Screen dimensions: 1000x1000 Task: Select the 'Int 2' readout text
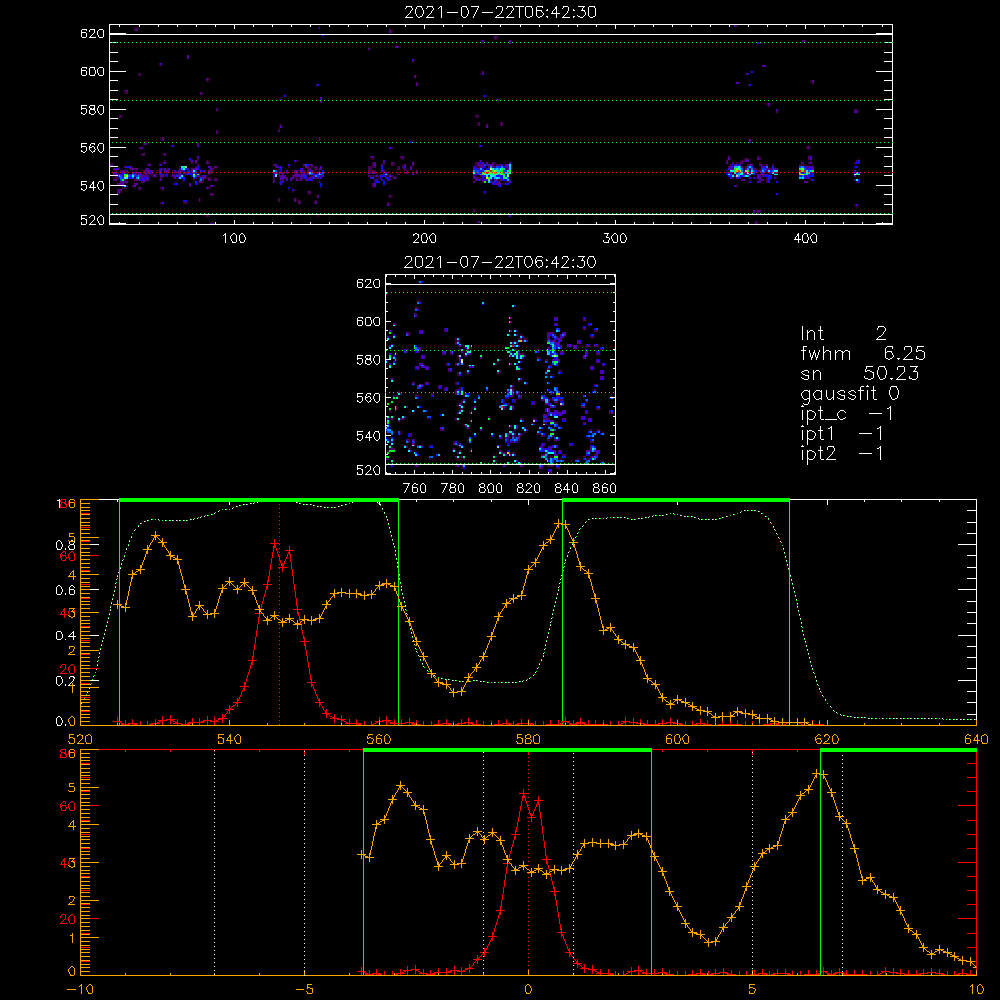point(843,334)
